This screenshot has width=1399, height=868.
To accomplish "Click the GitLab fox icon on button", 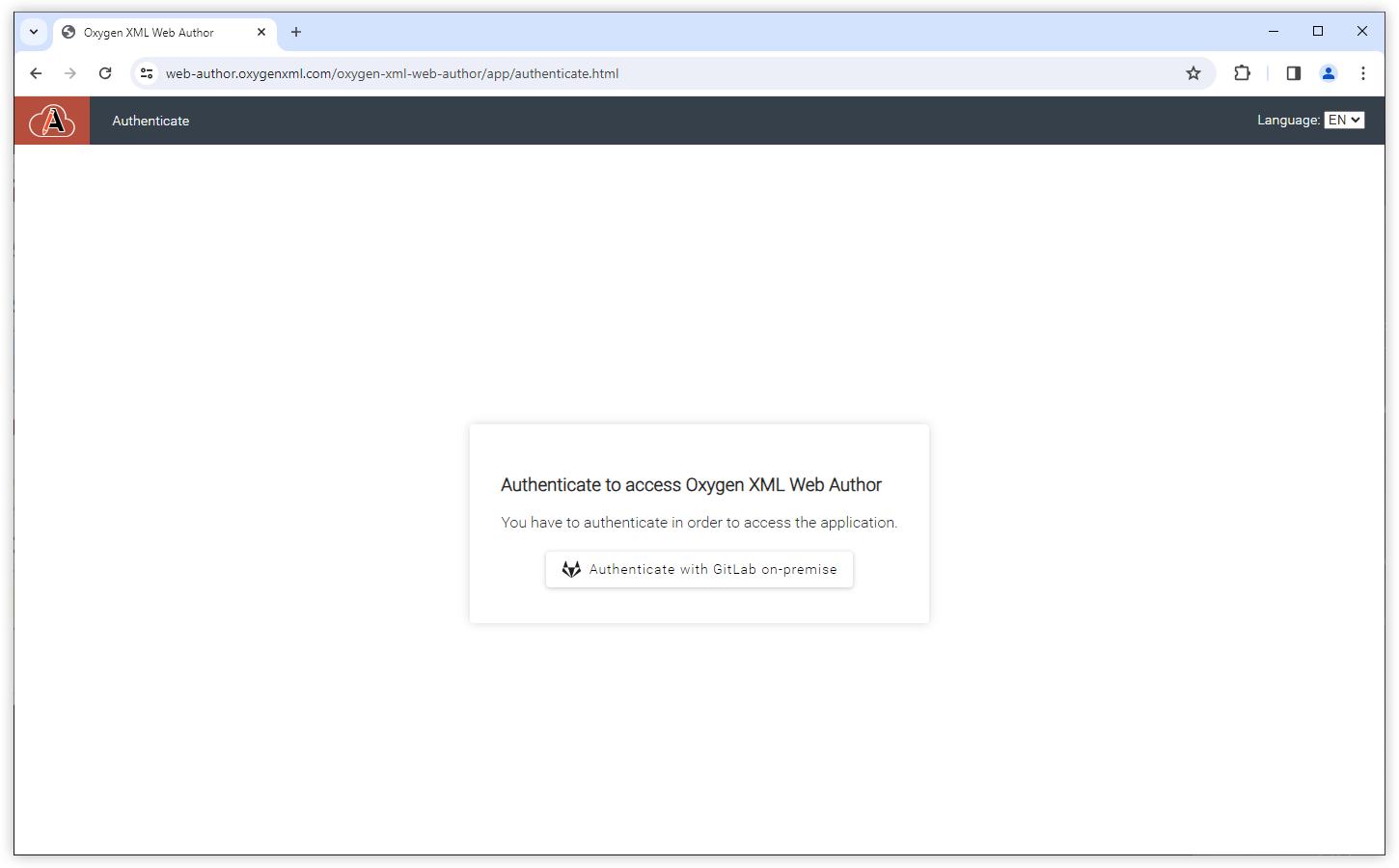I will point(571,569).
